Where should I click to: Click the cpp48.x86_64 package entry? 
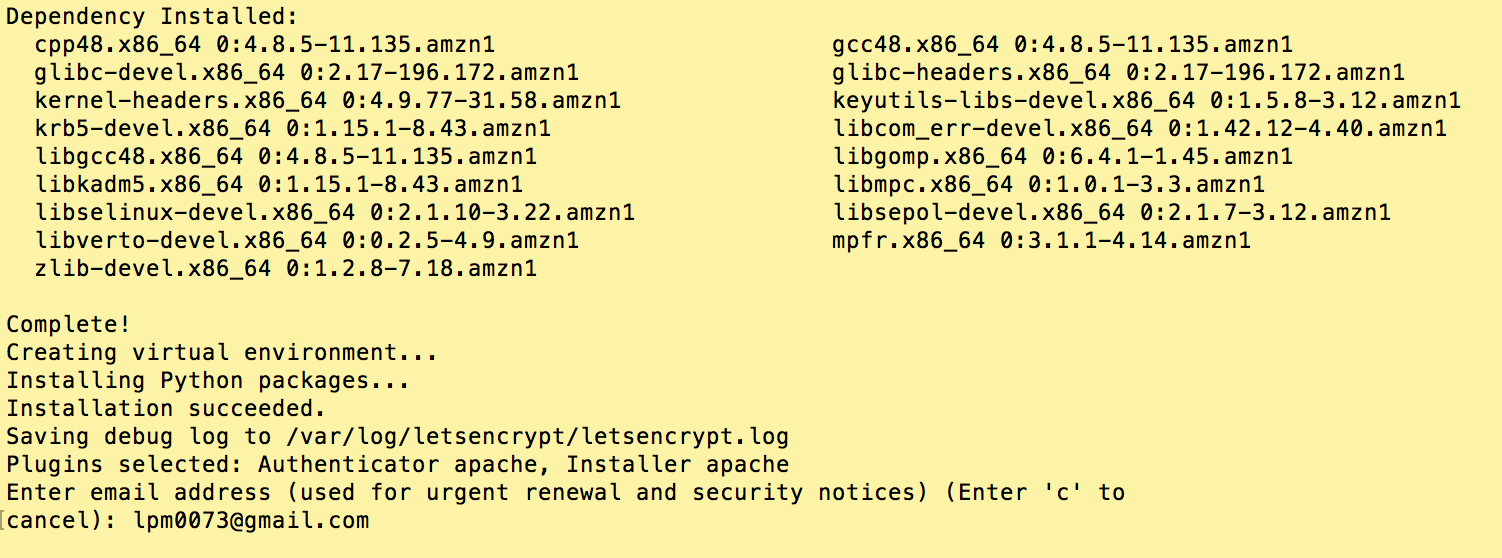[x=265, y=45]
